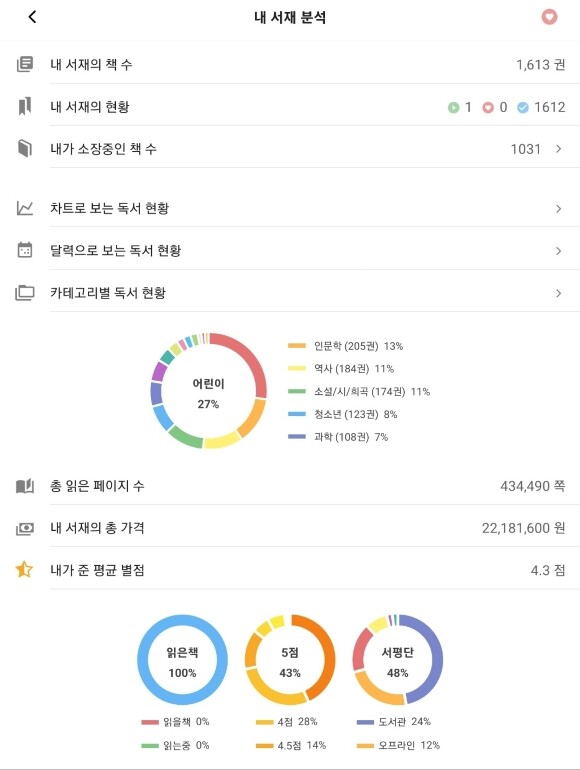Click the 인문학 (205권) legend entry
This screenshot has height=770, width=580.
coord(346,346)
